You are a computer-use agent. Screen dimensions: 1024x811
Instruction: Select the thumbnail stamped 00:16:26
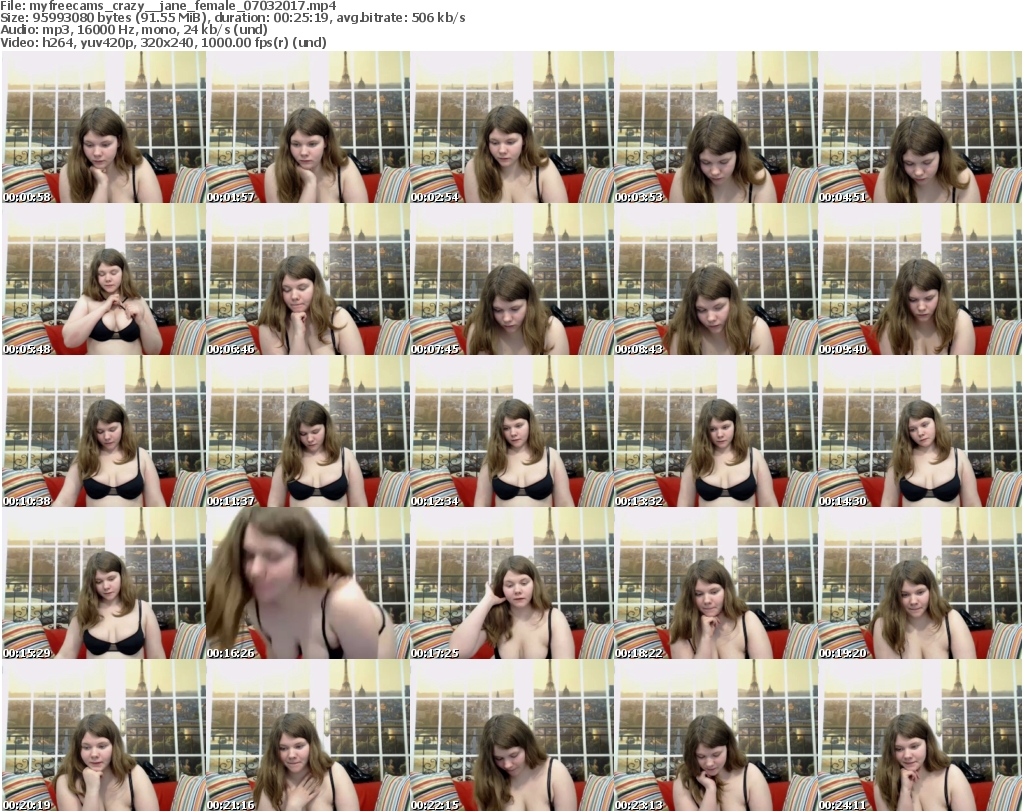(x=308, y=583)
